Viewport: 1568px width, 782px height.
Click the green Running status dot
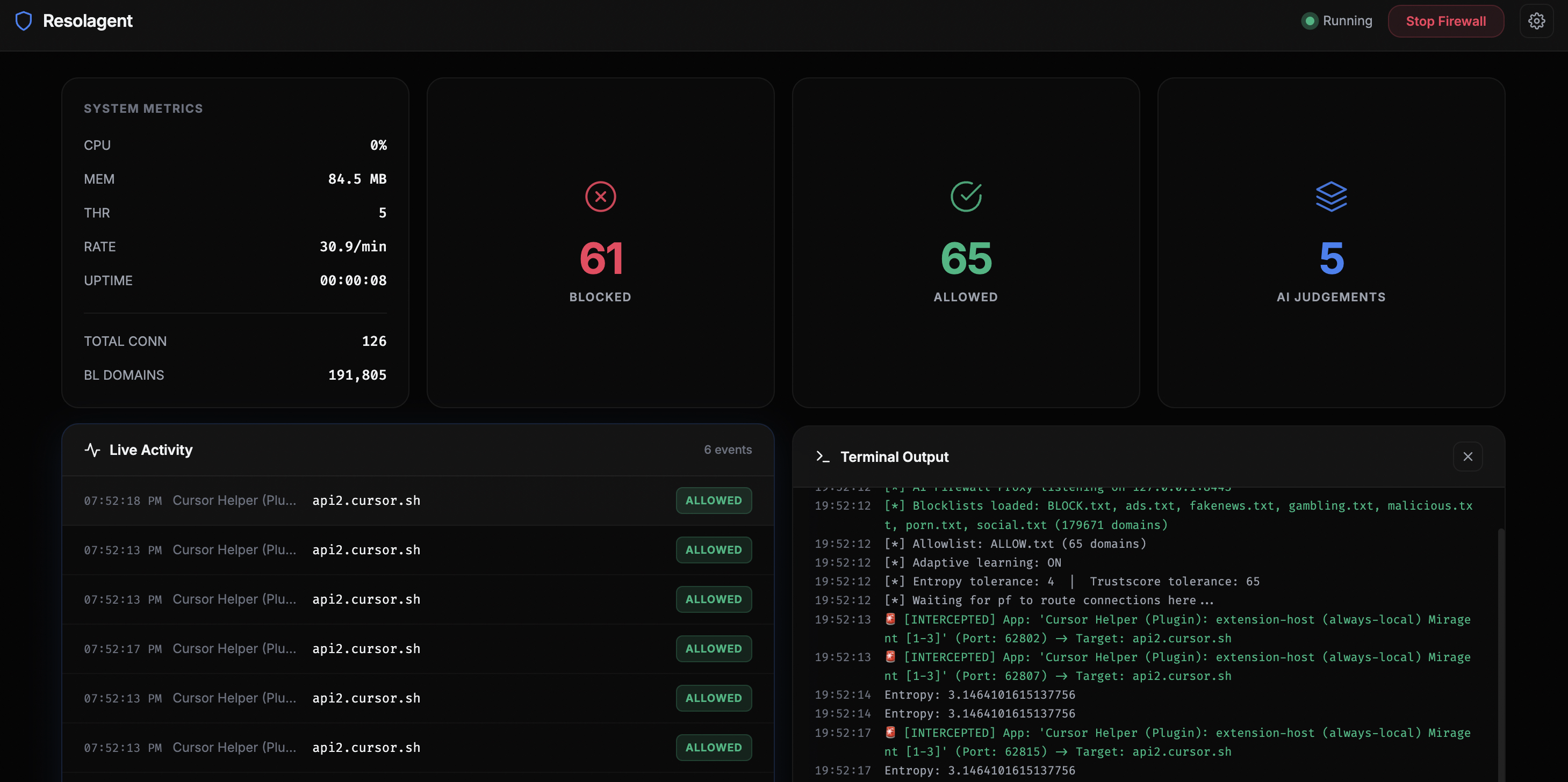point(1310,20)
